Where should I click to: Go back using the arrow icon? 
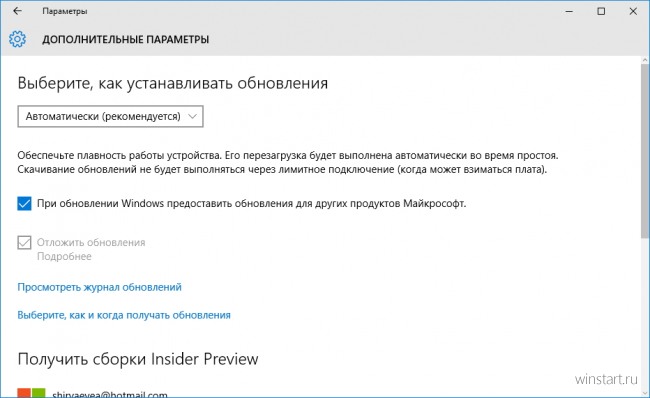17,11
